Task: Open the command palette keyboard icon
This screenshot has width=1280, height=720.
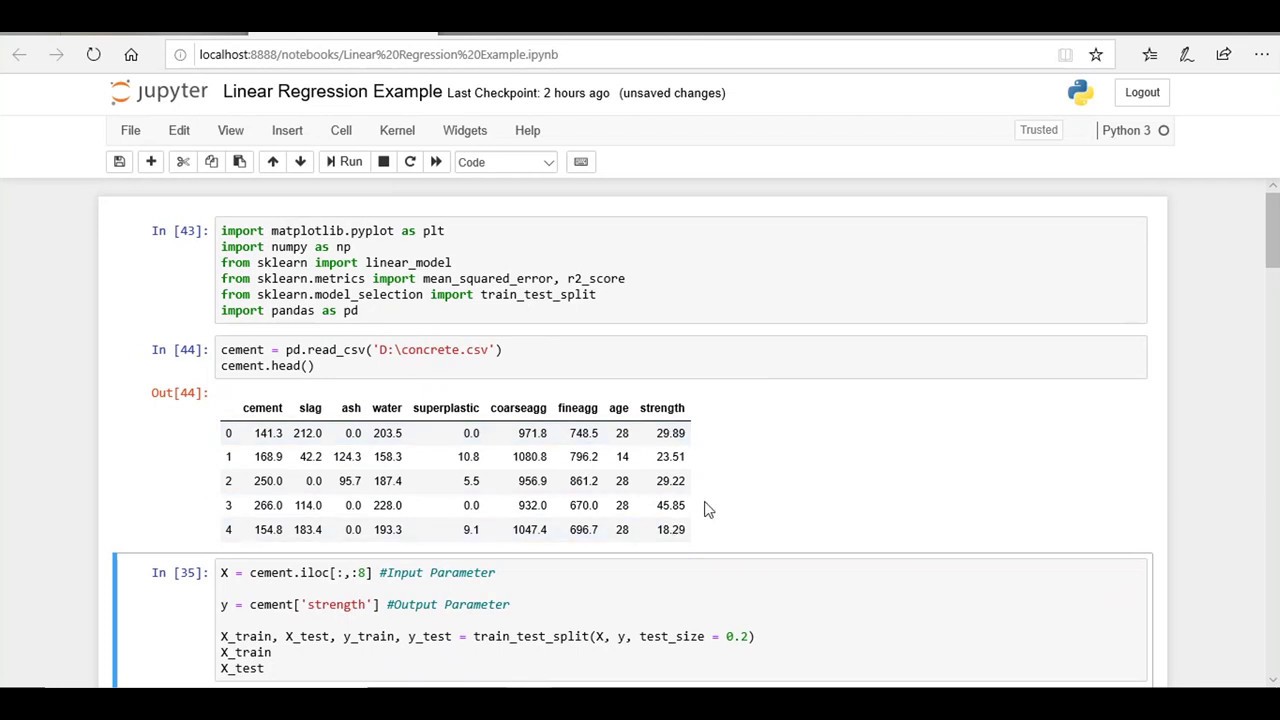Action: click(581, 162)
